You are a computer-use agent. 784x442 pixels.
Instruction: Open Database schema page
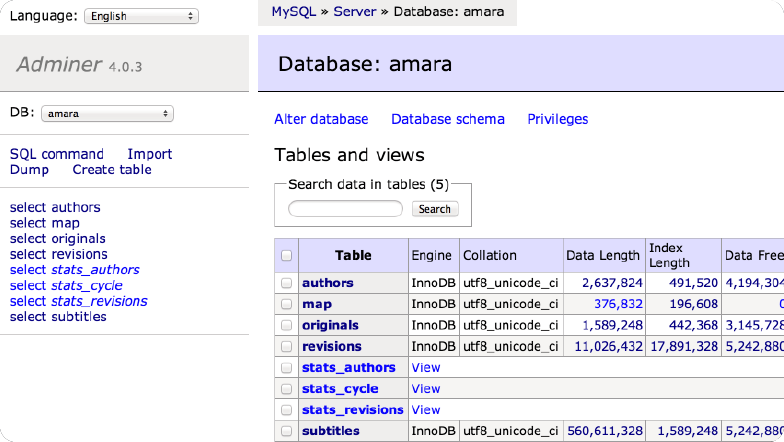coord(447,119)
